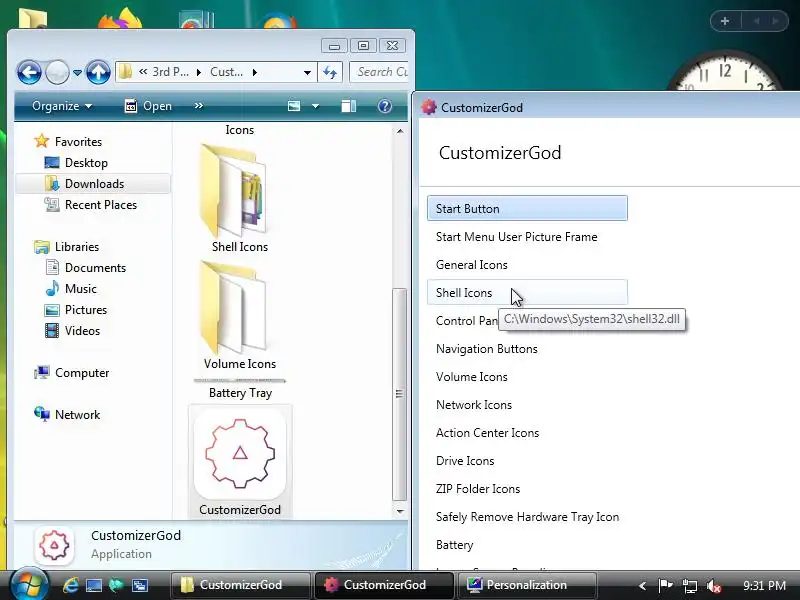
Task: Switch to Personalization taskbar button
Action: coord(527,585)
